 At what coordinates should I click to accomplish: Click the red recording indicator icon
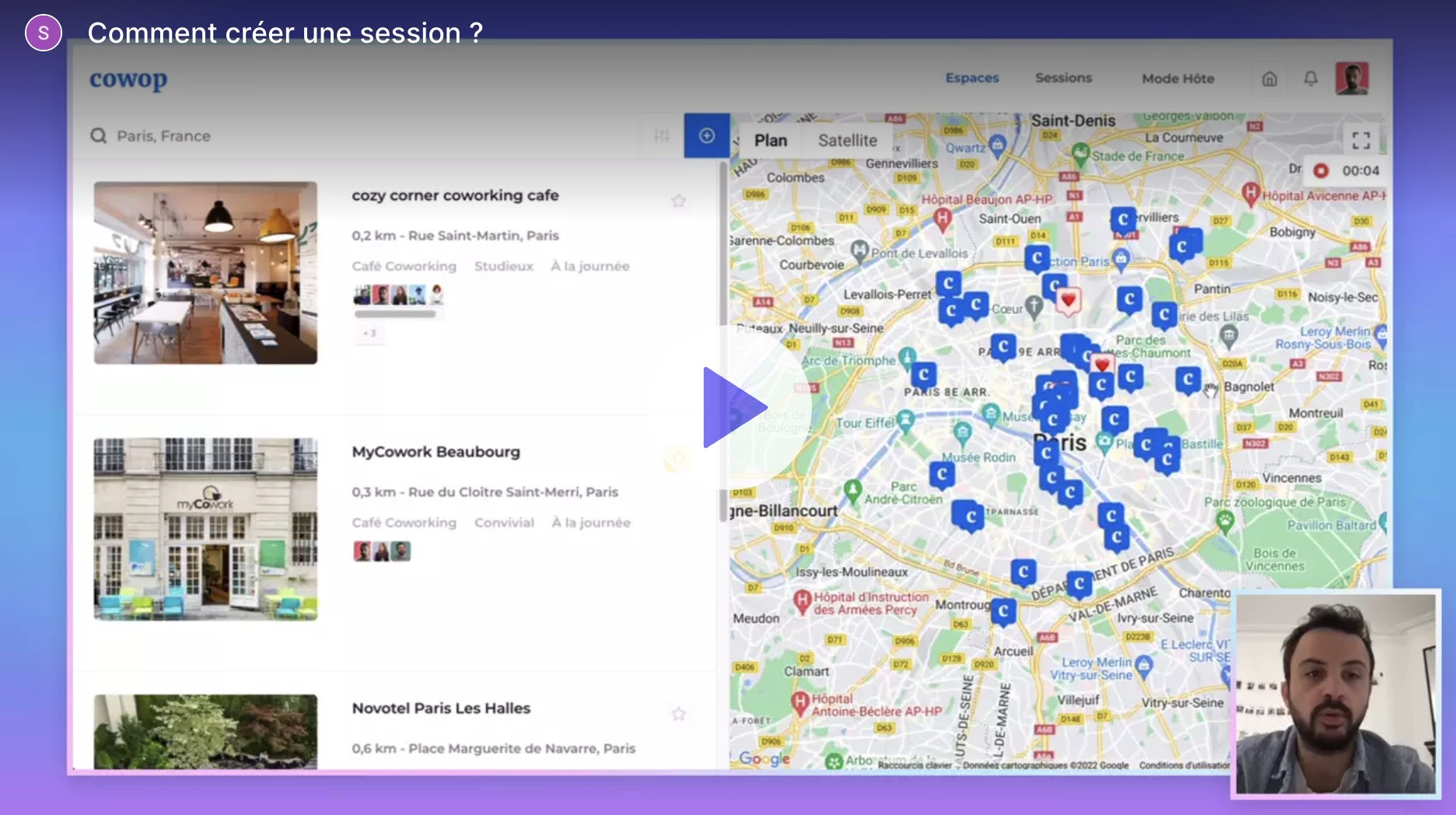click(x=1321, y=170)
